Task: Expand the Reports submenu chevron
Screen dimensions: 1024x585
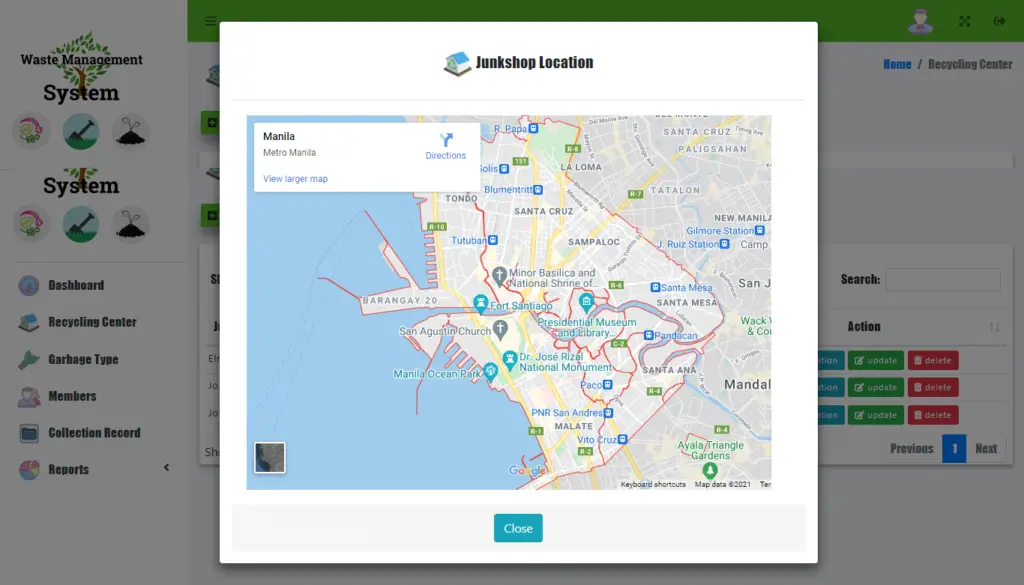Action: [166, 468]
